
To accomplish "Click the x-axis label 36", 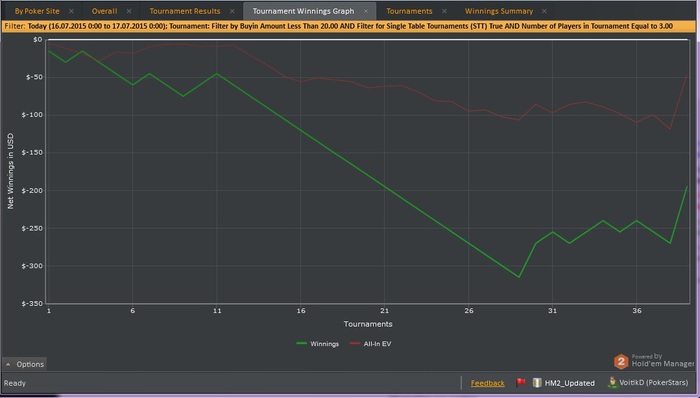I will pos(637,311).
